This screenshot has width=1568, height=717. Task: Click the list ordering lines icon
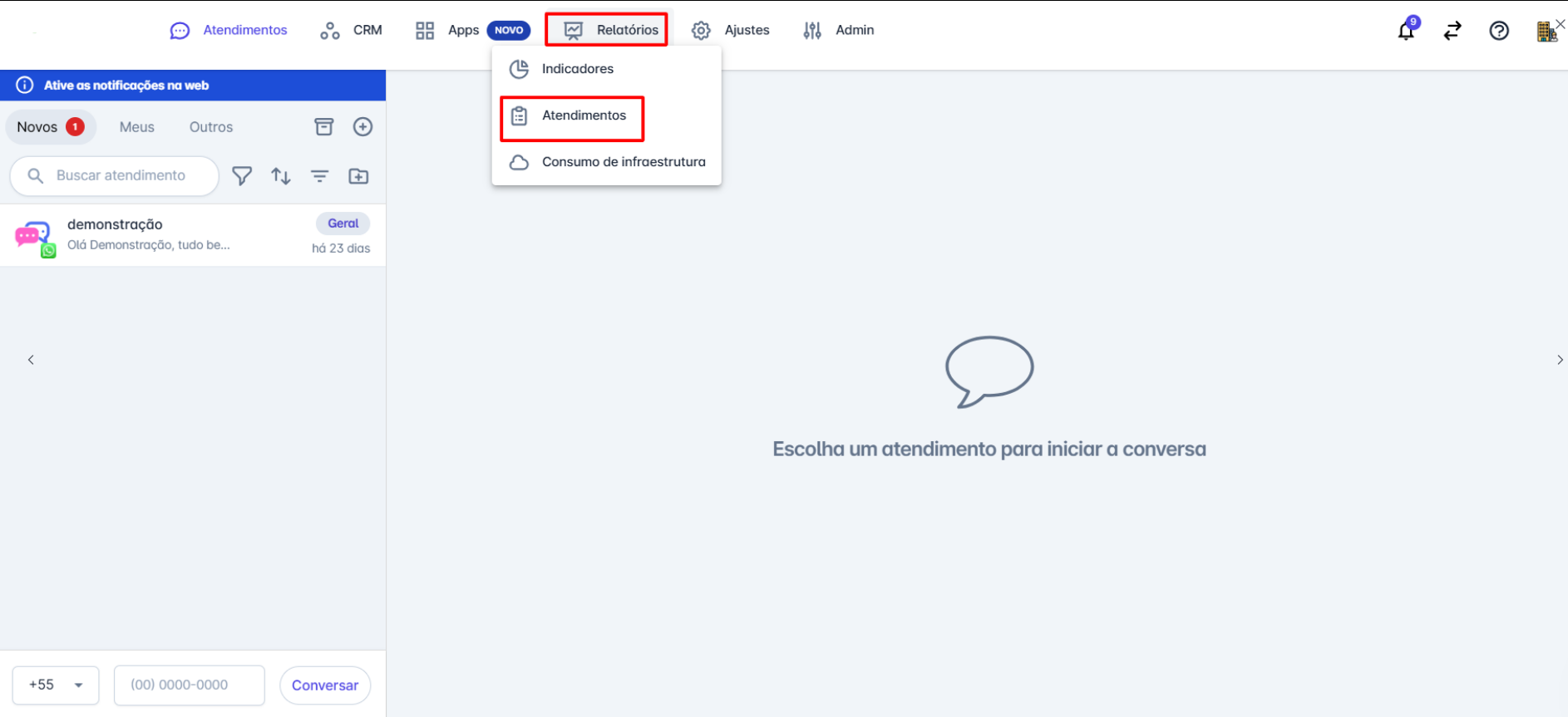click(x=319, y=176)
